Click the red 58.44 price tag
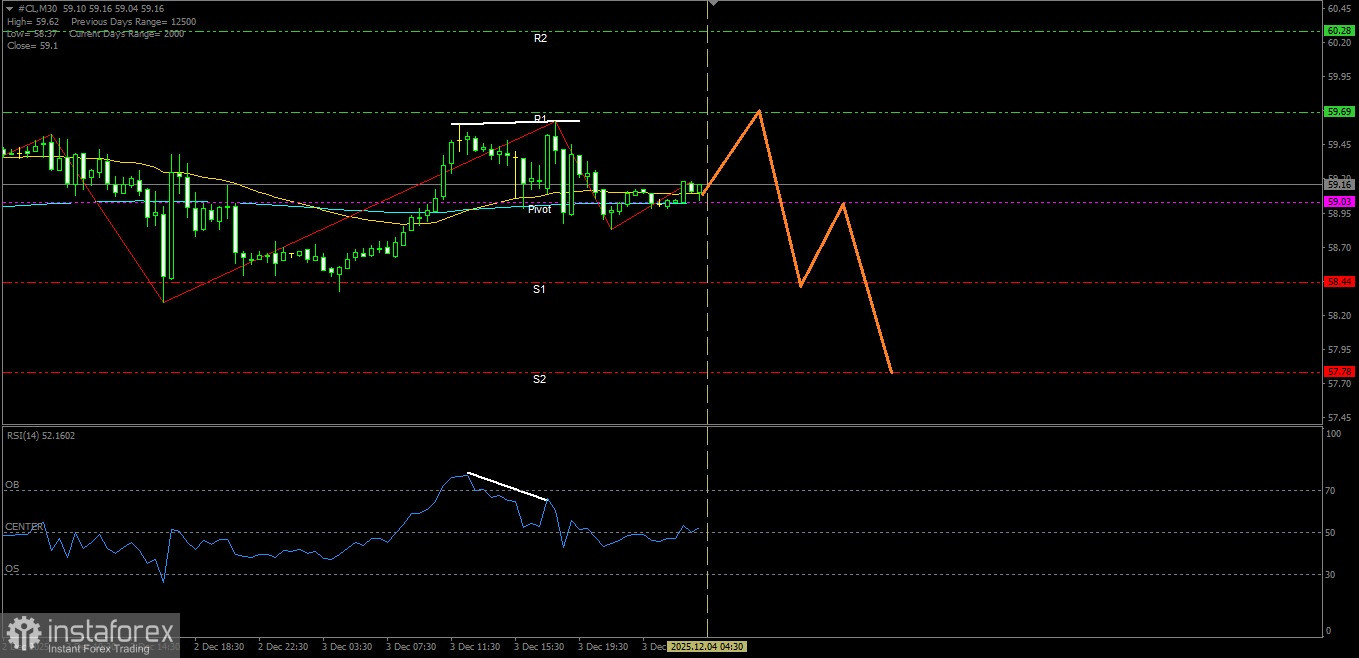 pos(1339,282)
